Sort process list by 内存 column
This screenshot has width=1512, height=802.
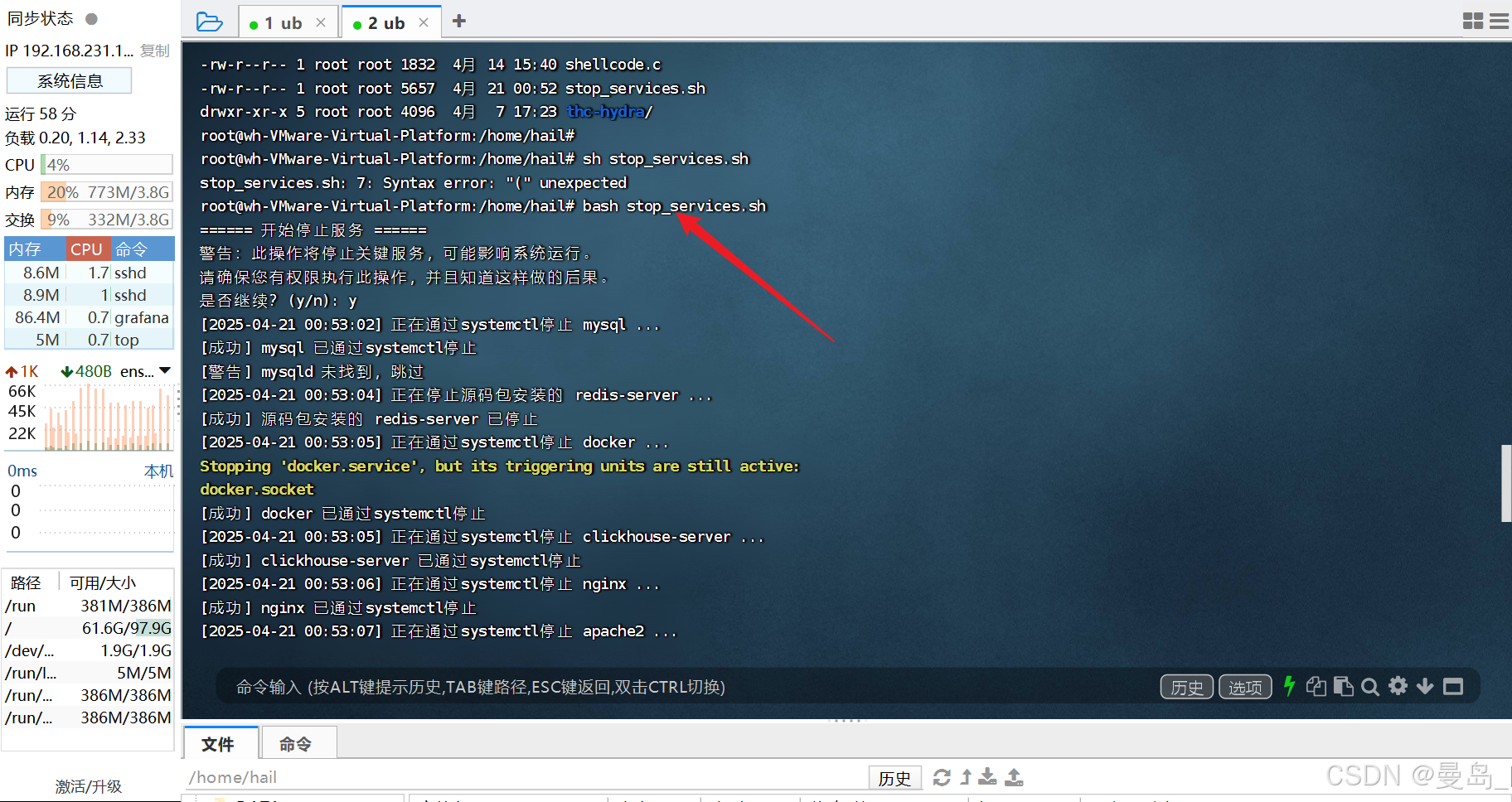pos(35,249)
